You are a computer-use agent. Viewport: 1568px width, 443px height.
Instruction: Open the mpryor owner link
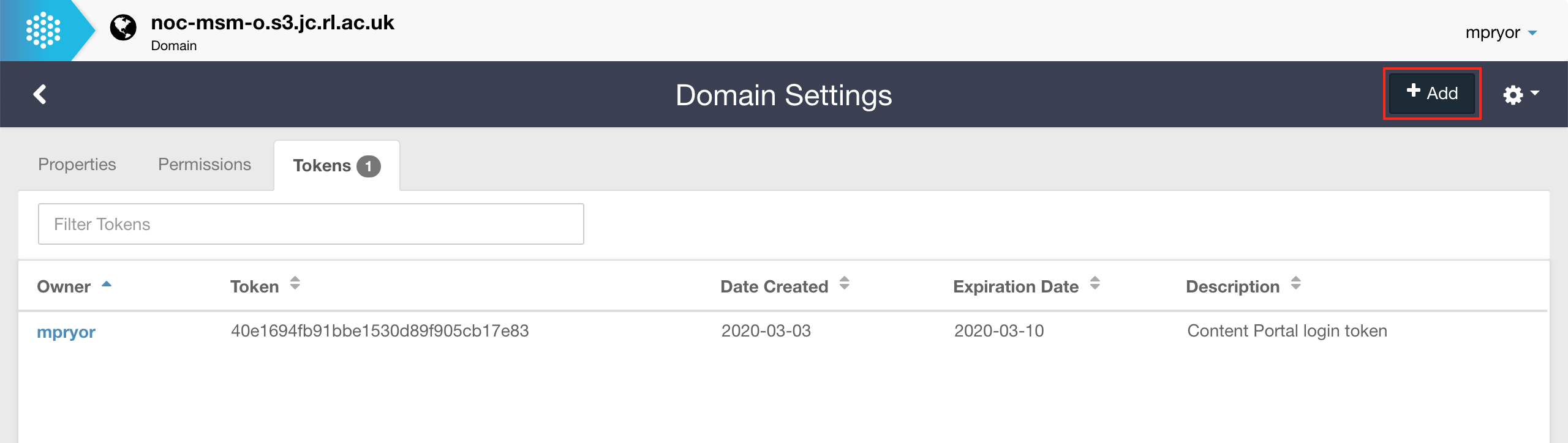click(66, 332)
